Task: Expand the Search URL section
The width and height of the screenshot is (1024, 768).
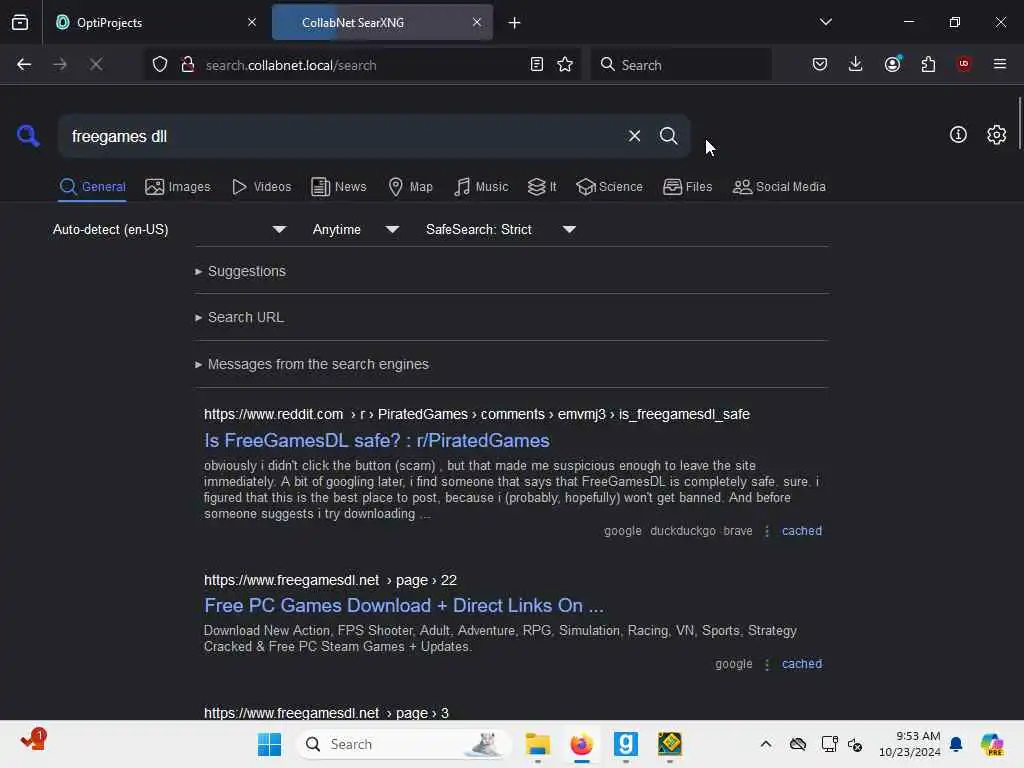Action: tap(239, 317)
